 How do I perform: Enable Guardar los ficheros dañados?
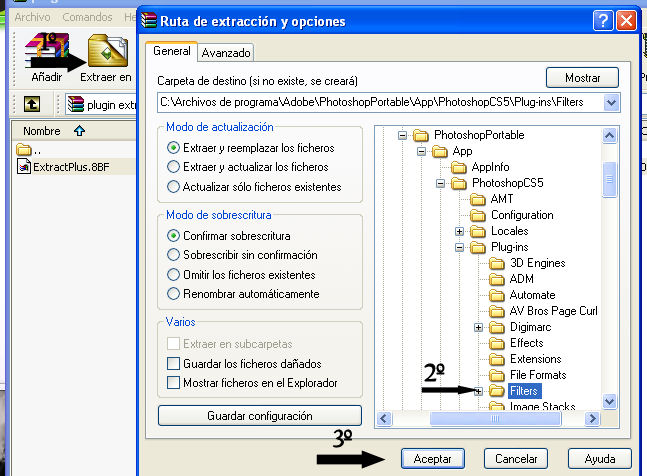click(x=173, y=364)
